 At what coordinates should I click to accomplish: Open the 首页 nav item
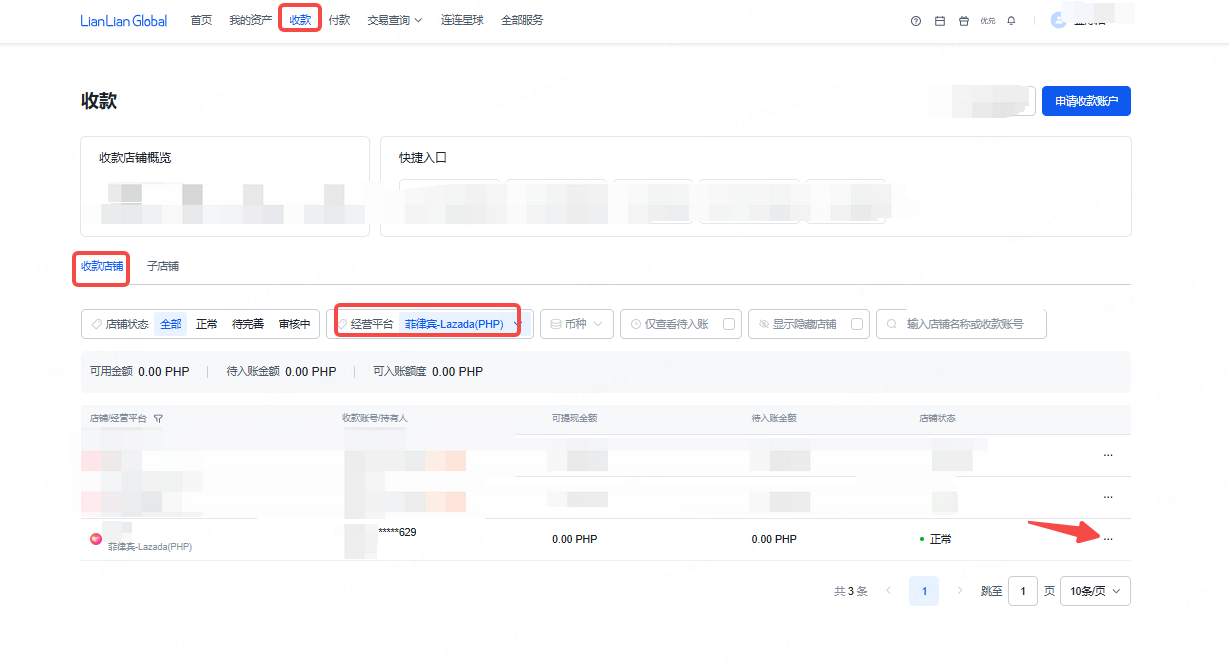(201, 20)
